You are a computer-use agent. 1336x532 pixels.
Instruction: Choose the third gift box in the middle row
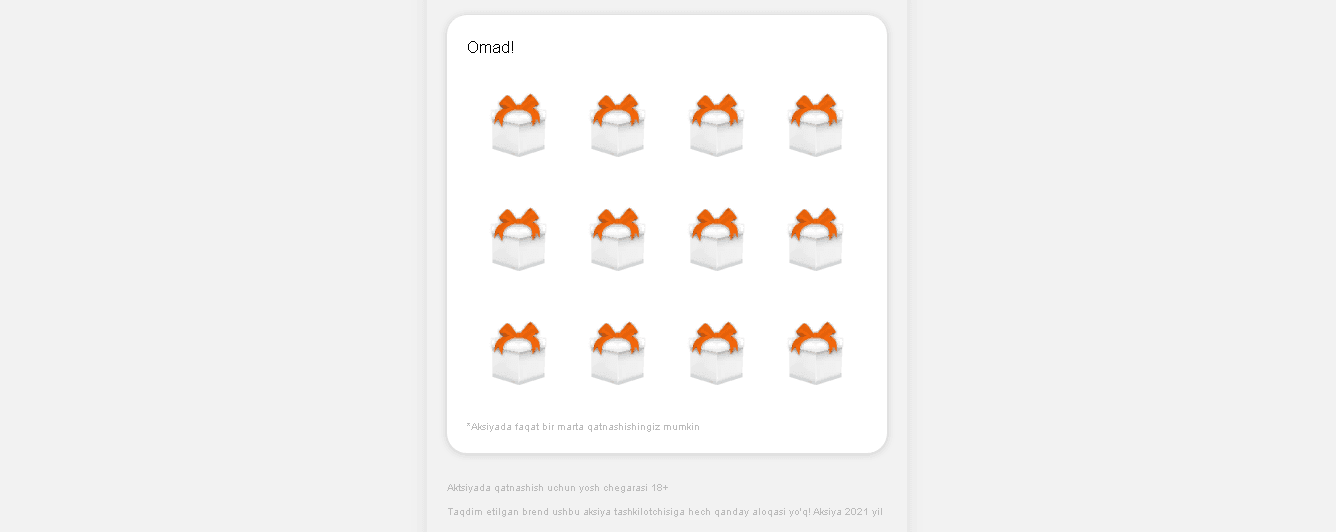coord(716,239)
